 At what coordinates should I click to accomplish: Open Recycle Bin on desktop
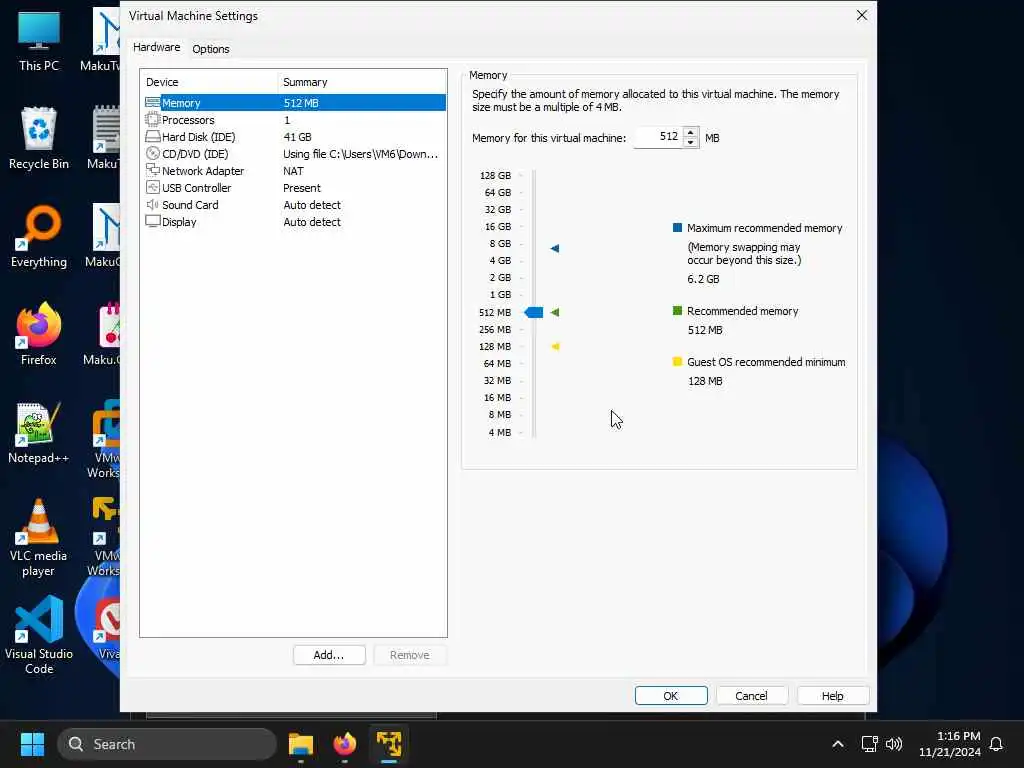[39, 138]
